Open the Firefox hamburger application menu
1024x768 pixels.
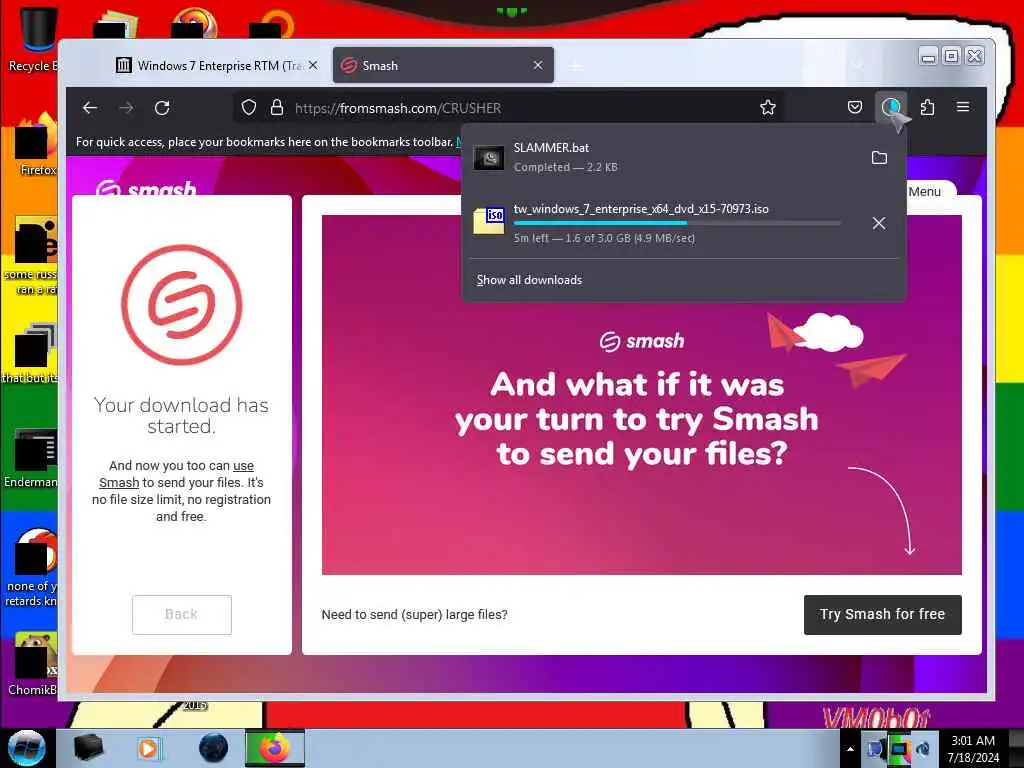pos(963,107)
